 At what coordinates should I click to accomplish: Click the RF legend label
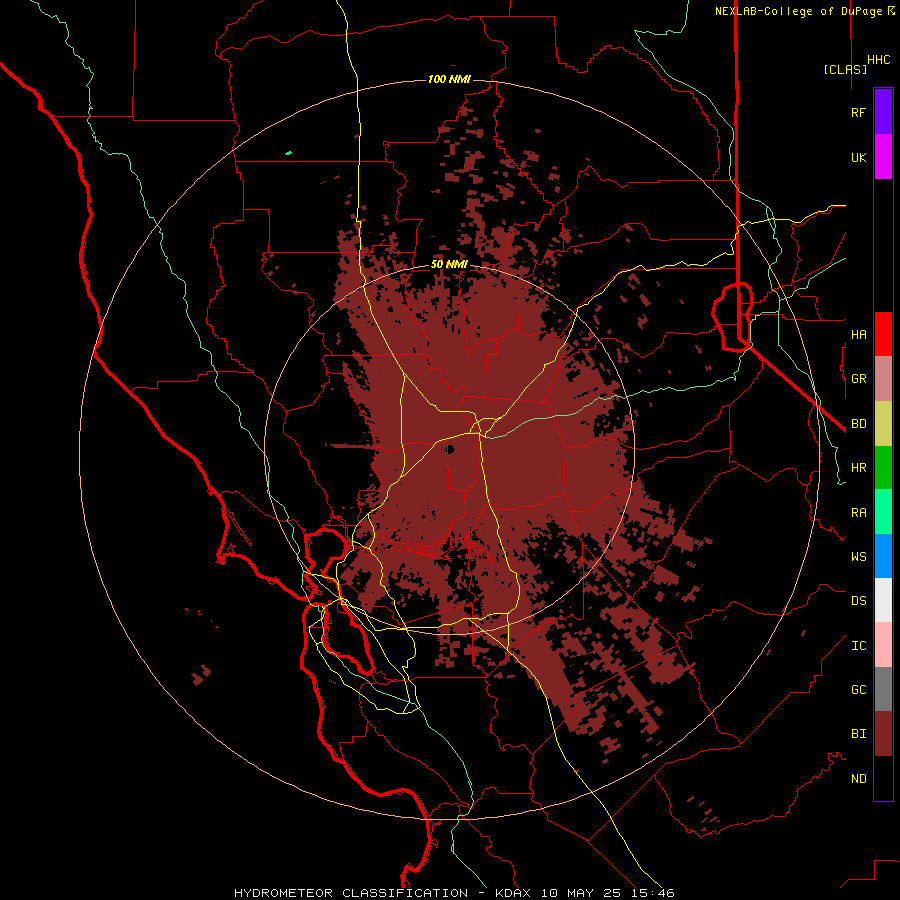[x=858, y=112]
